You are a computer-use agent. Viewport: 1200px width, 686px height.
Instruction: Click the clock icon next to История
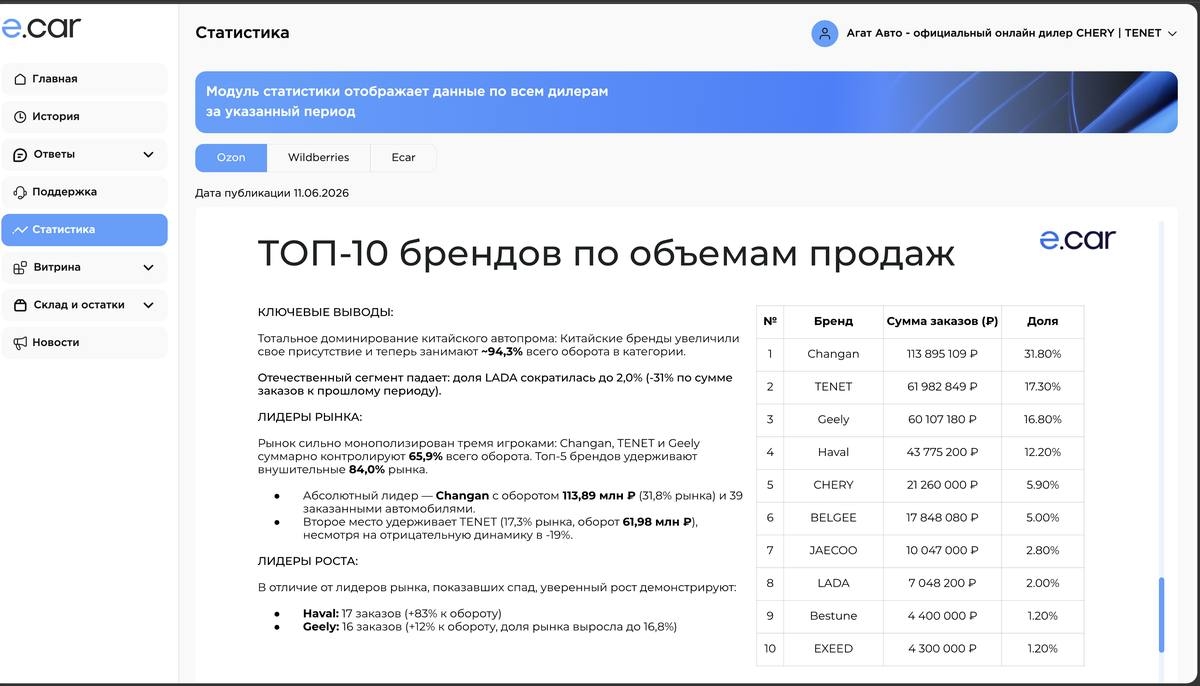(x=20, y=117)
